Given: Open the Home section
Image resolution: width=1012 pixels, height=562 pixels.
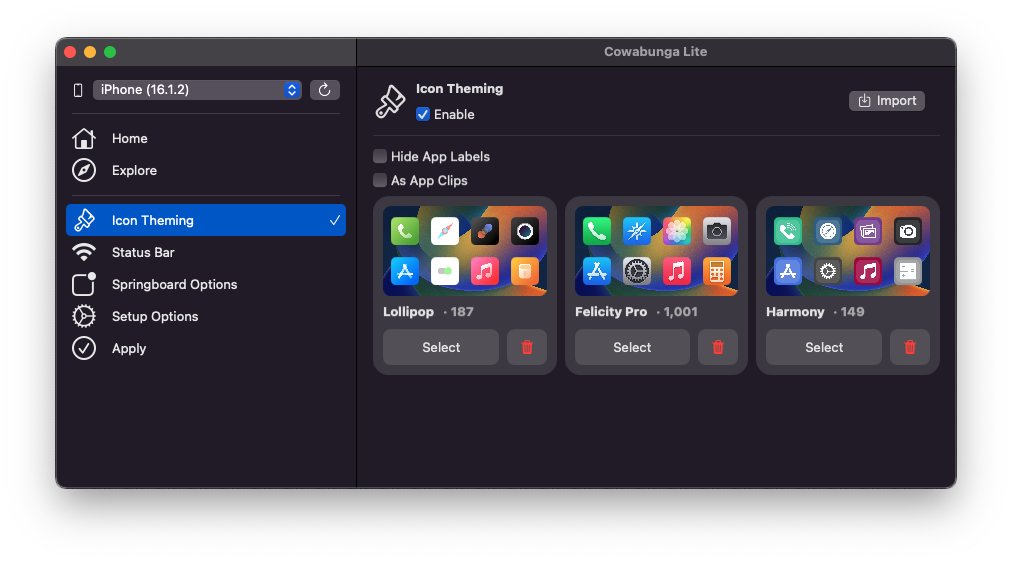Looking at the screenshot, I should (x=206, y=138).
